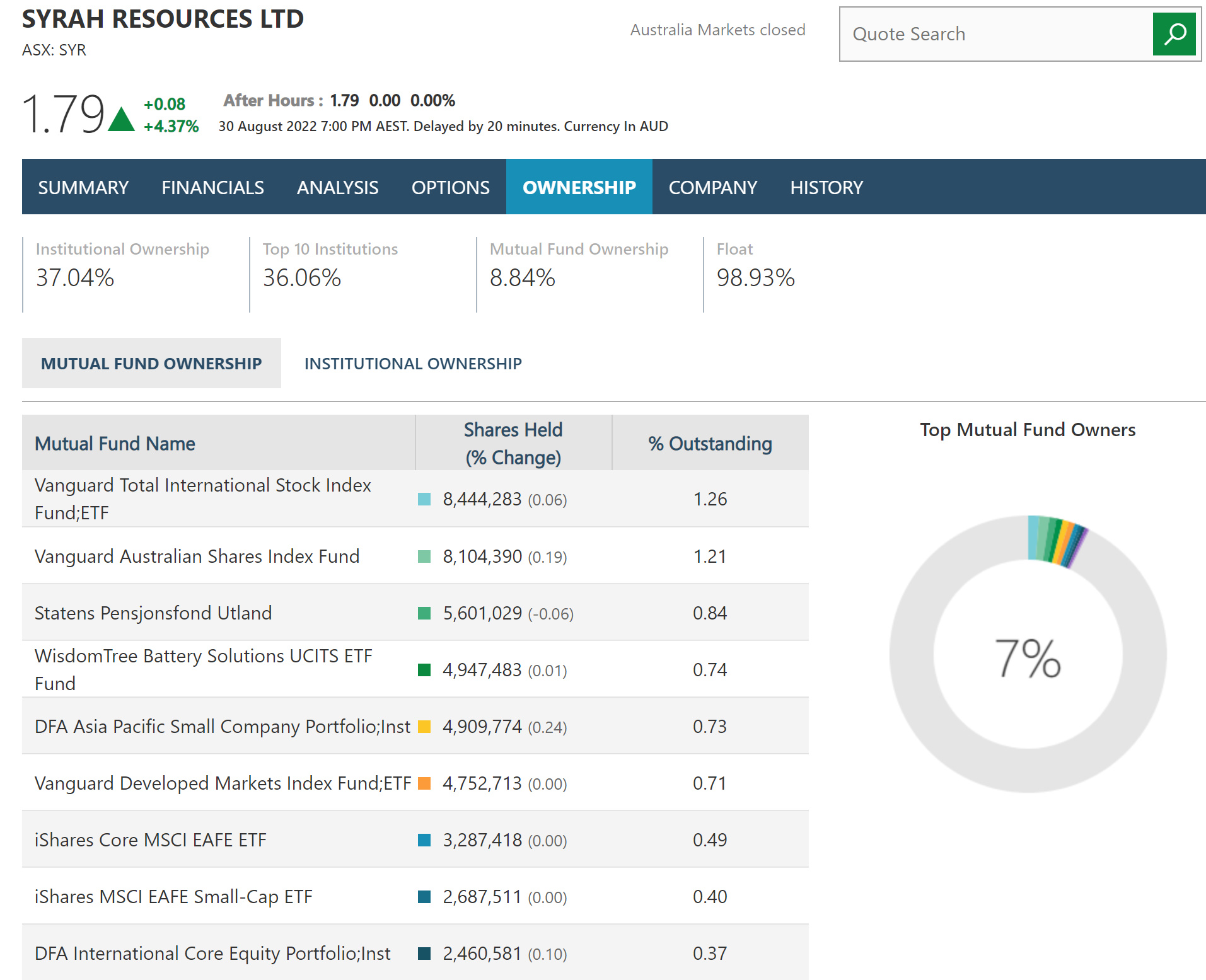View the History tab
This screenshot has height=980, width=1206.
click(x=826, y=187)
